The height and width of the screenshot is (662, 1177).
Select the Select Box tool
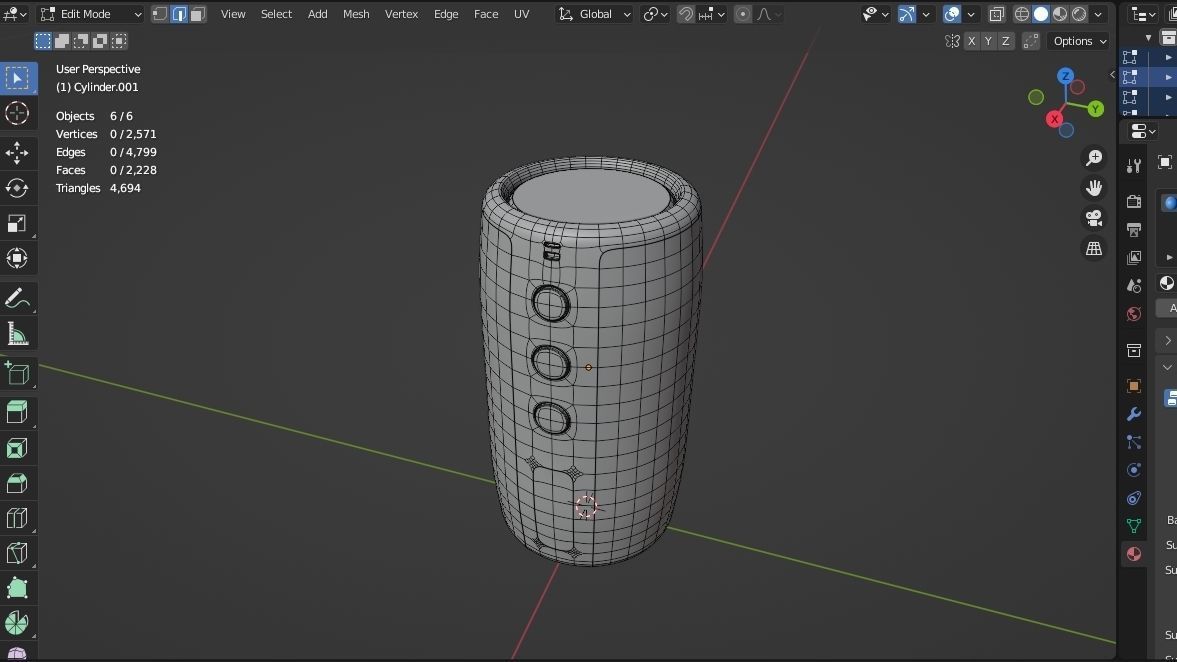(17, 79)
